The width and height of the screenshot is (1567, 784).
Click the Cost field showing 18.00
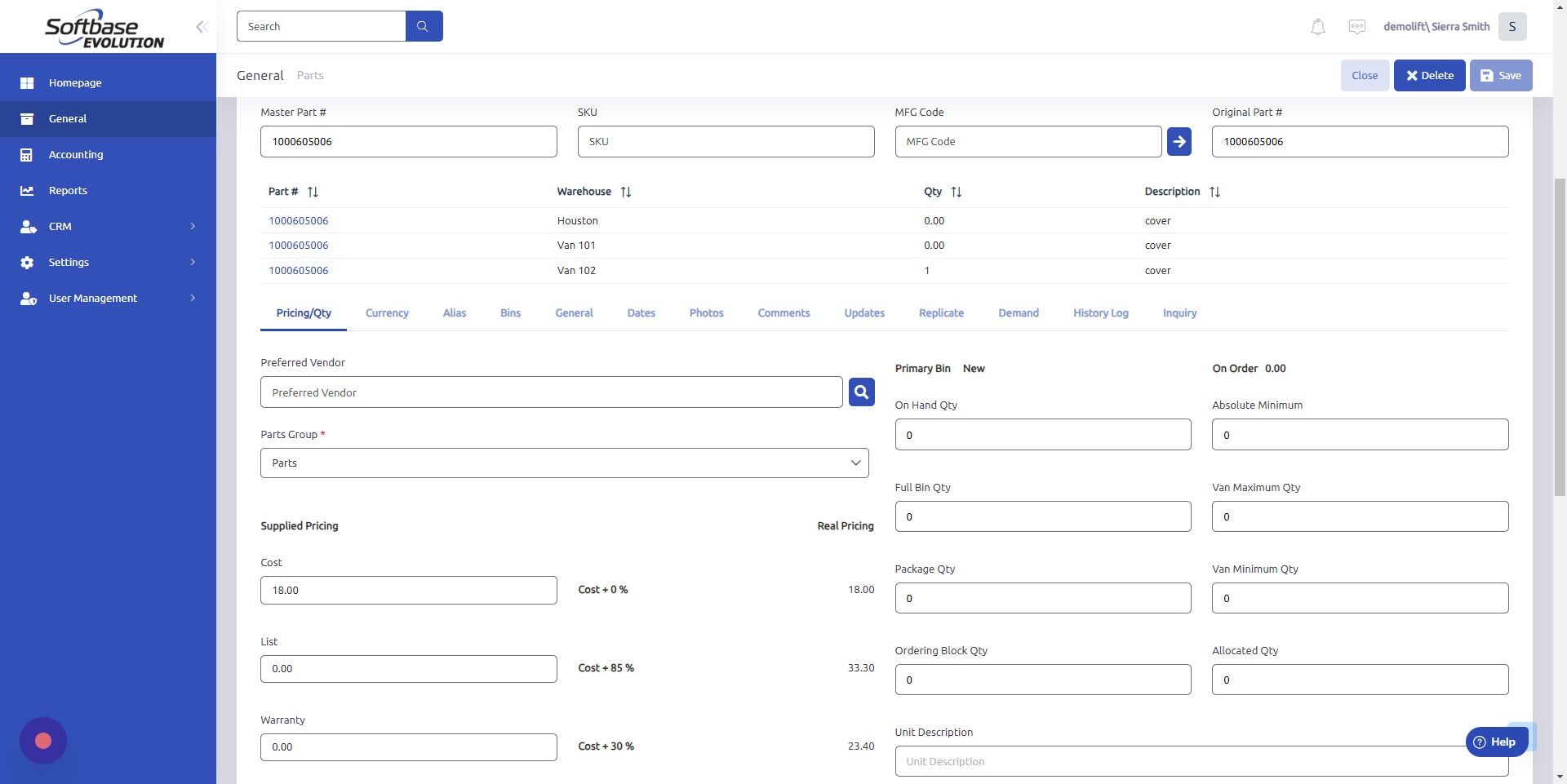tap(409, 590)
